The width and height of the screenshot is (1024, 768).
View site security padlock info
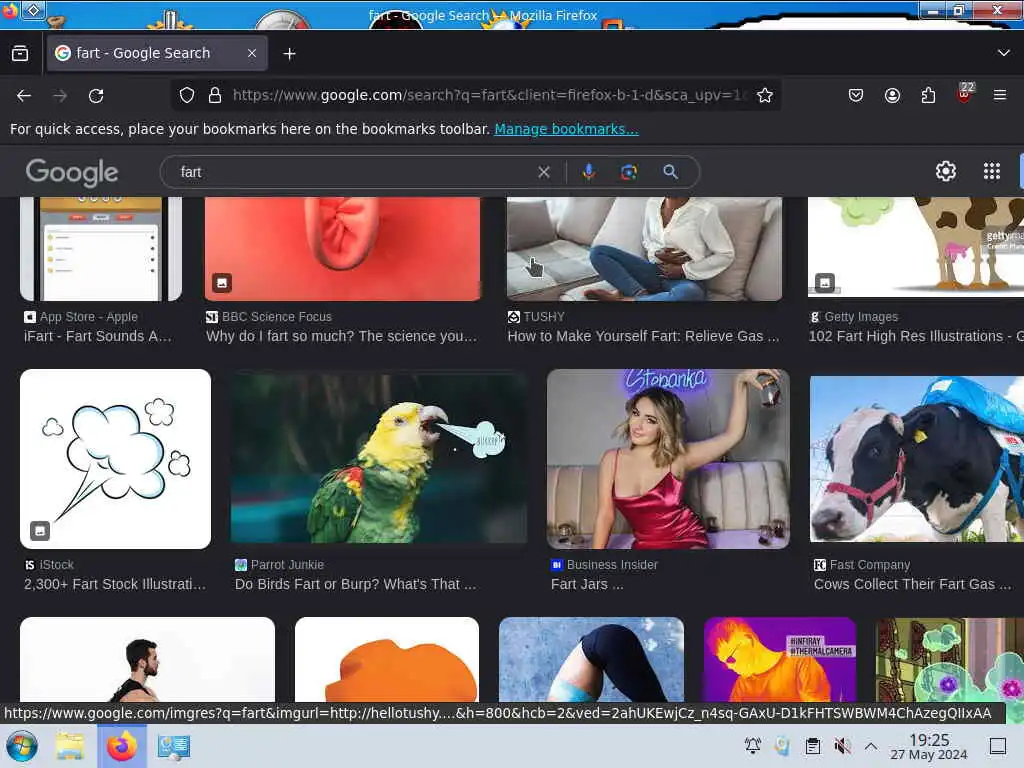214,95
